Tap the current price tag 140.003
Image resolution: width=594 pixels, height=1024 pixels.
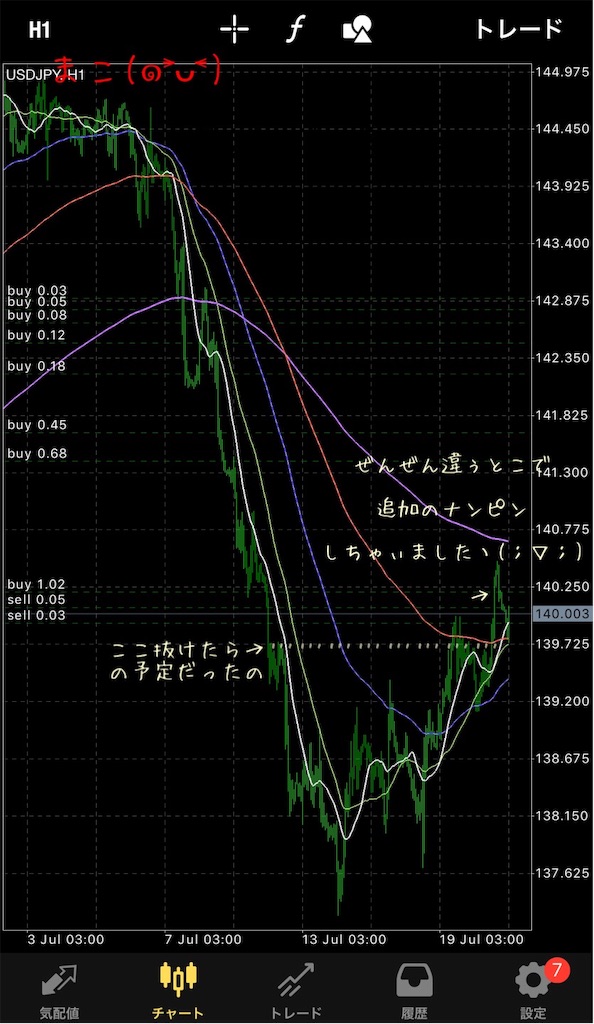click(563, 614)
